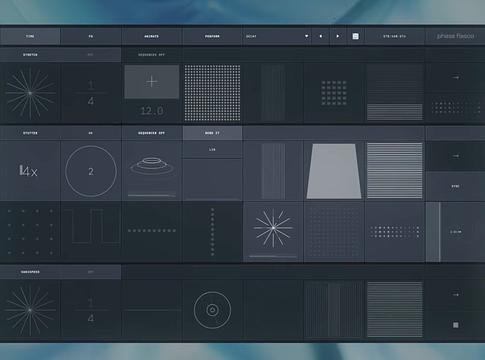Switch to the FX tab
This screenshot has width=485, height=360.
point(91,36)
